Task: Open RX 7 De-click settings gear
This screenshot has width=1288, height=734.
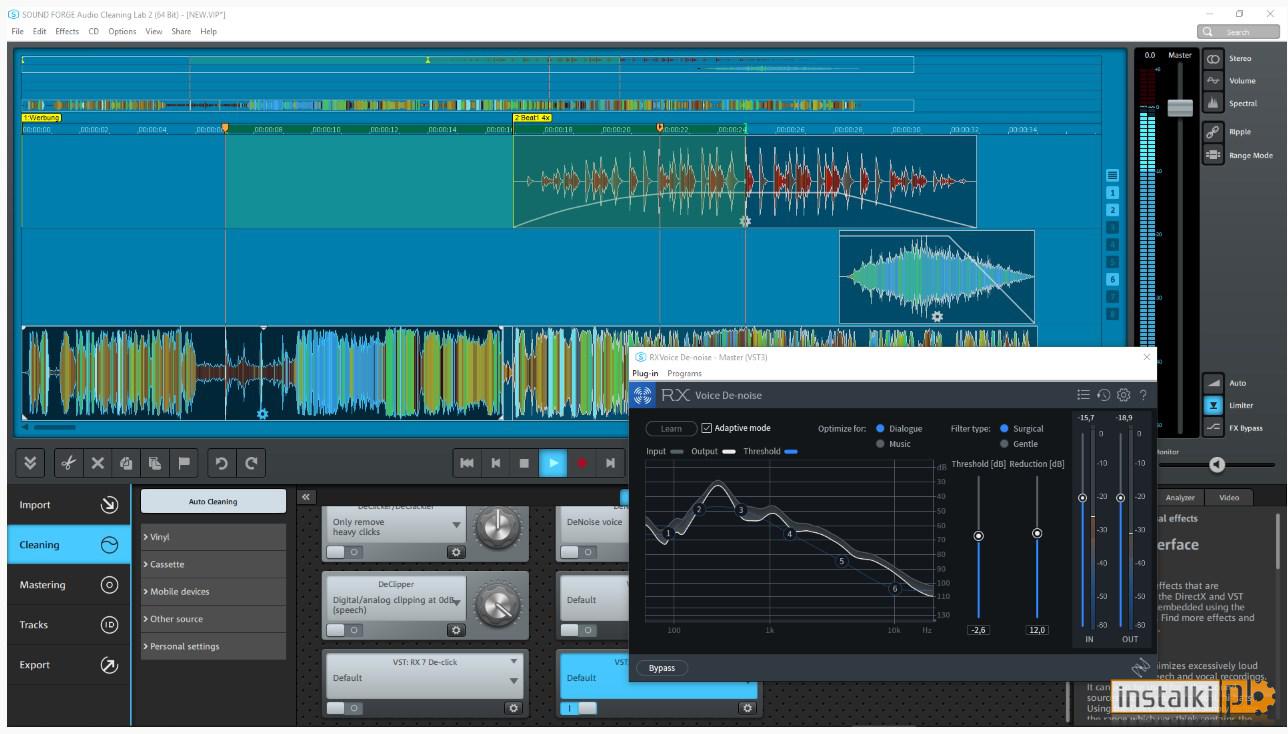Action: [x=514, y=708]
